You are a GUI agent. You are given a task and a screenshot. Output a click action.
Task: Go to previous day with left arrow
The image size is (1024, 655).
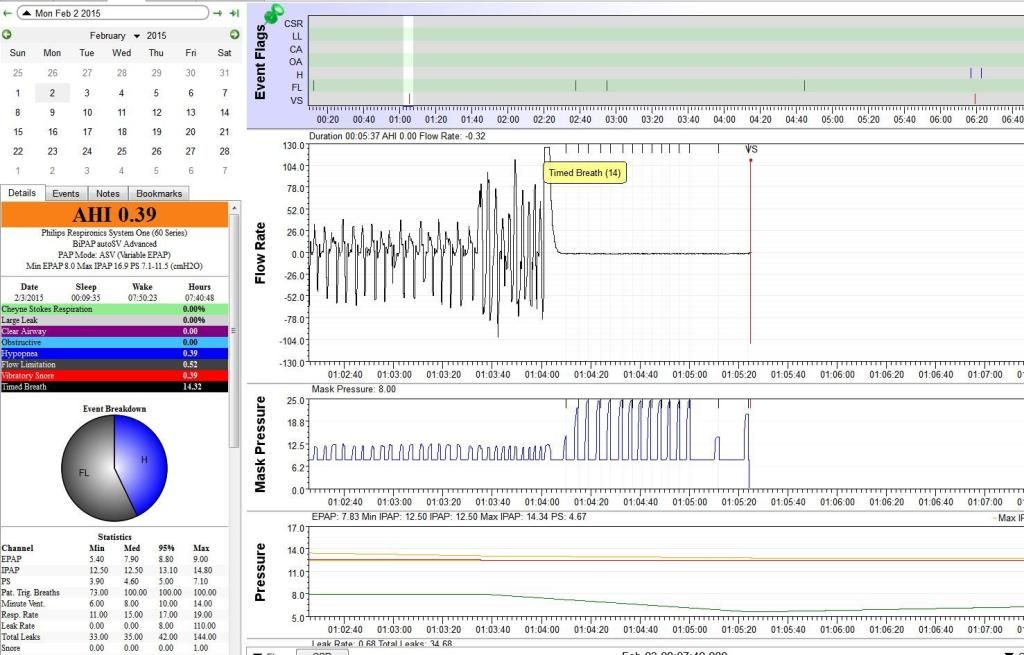[x=8, y=12]
